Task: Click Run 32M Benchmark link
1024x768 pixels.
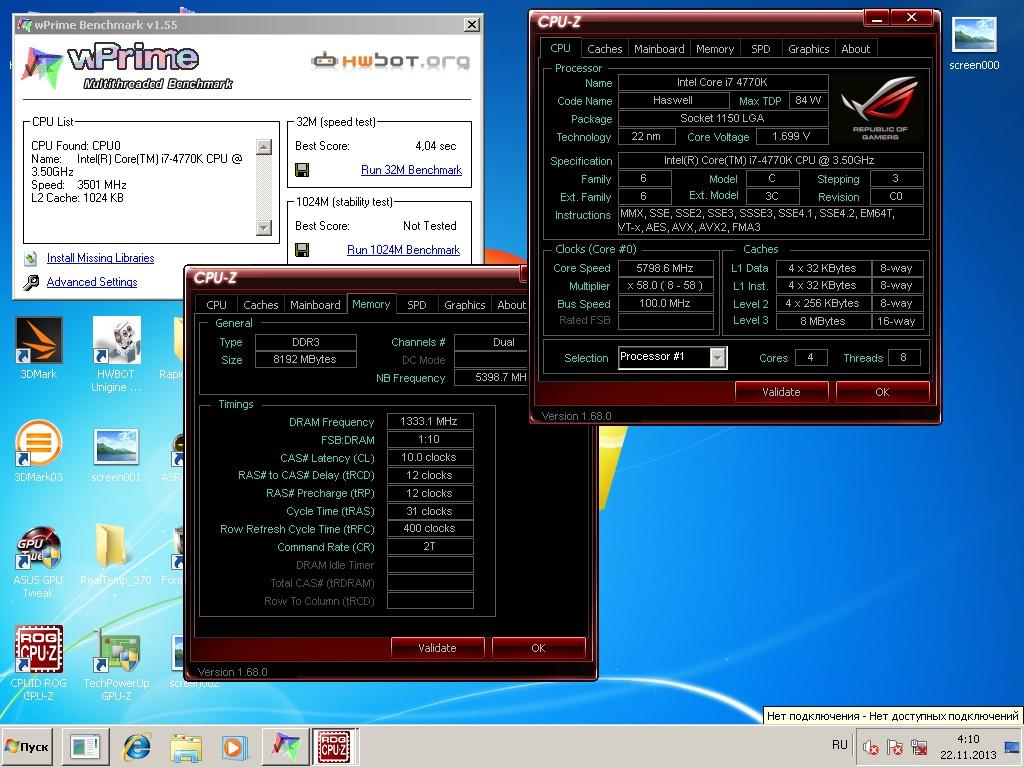Action: click(x=411, y=170)
